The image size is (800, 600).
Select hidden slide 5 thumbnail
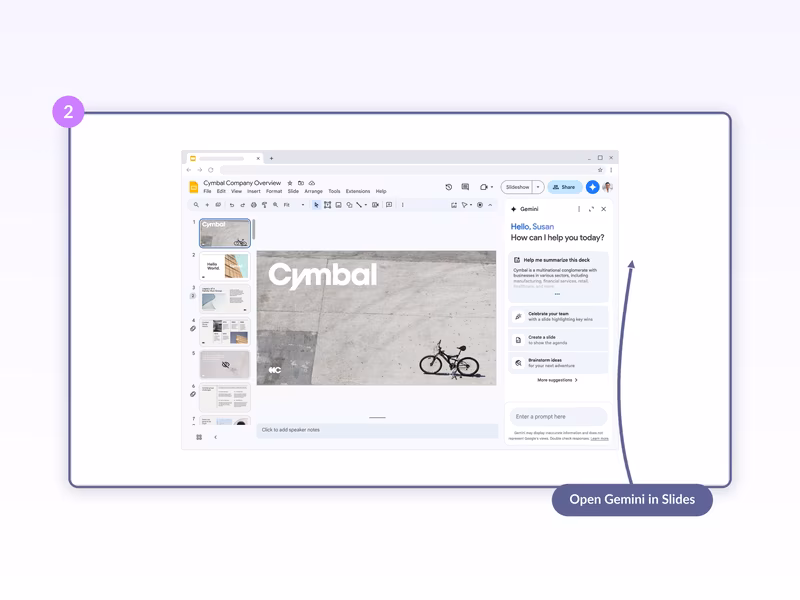point(224,364)
